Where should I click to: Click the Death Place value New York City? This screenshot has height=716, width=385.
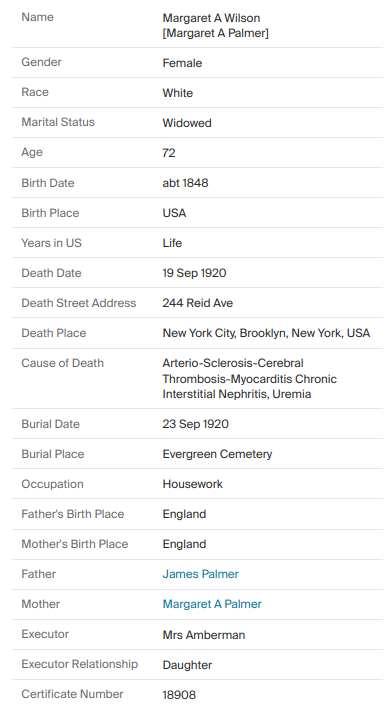[266, 333]
